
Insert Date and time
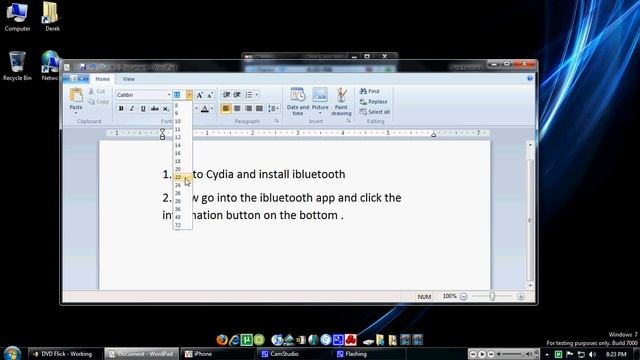pyautogui.click(x=298, y=102)
